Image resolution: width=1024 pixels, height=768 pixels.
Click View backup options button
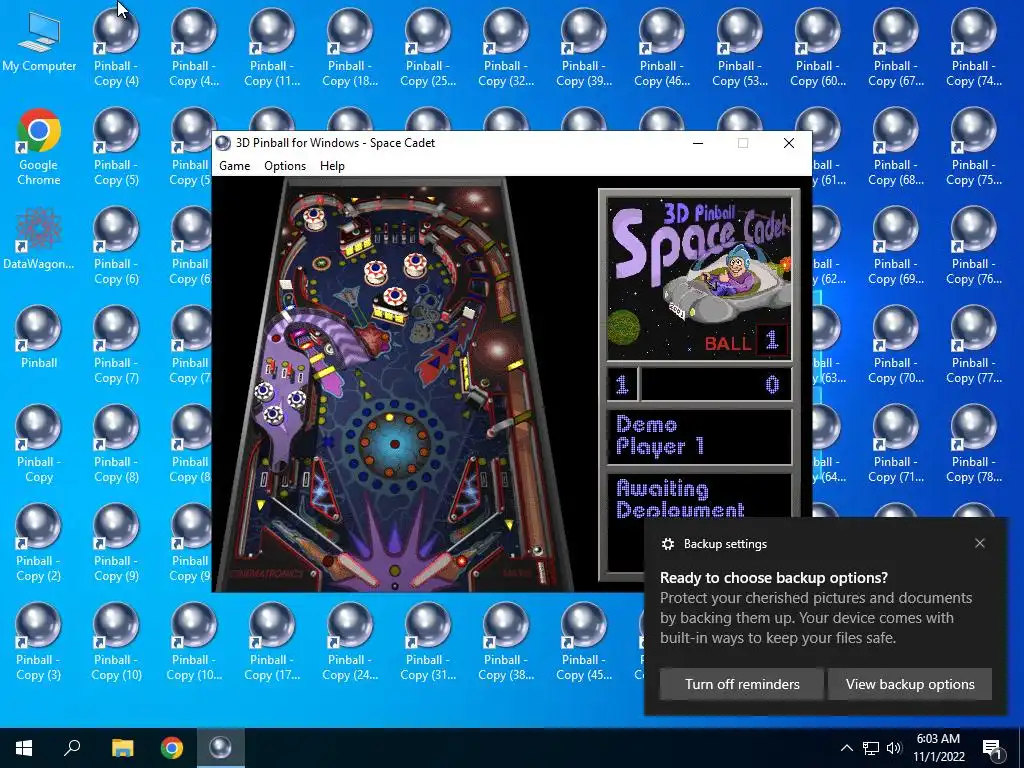click(x=910, y=684)
